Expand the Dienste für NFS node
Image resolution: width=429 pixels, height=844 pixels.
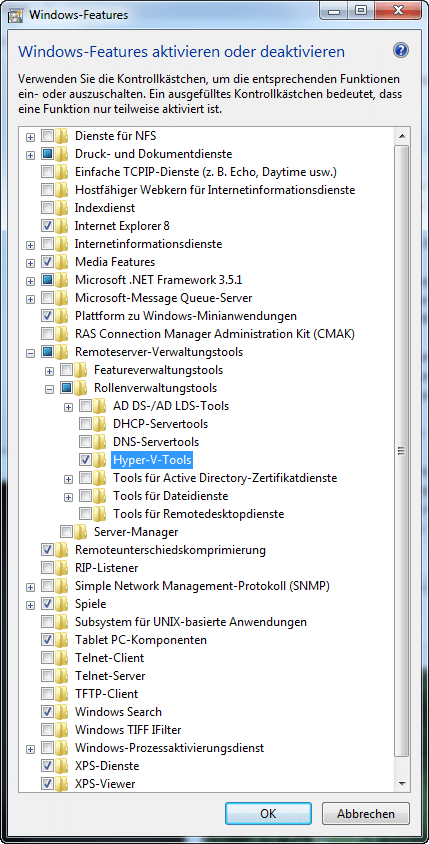(31, 137)
